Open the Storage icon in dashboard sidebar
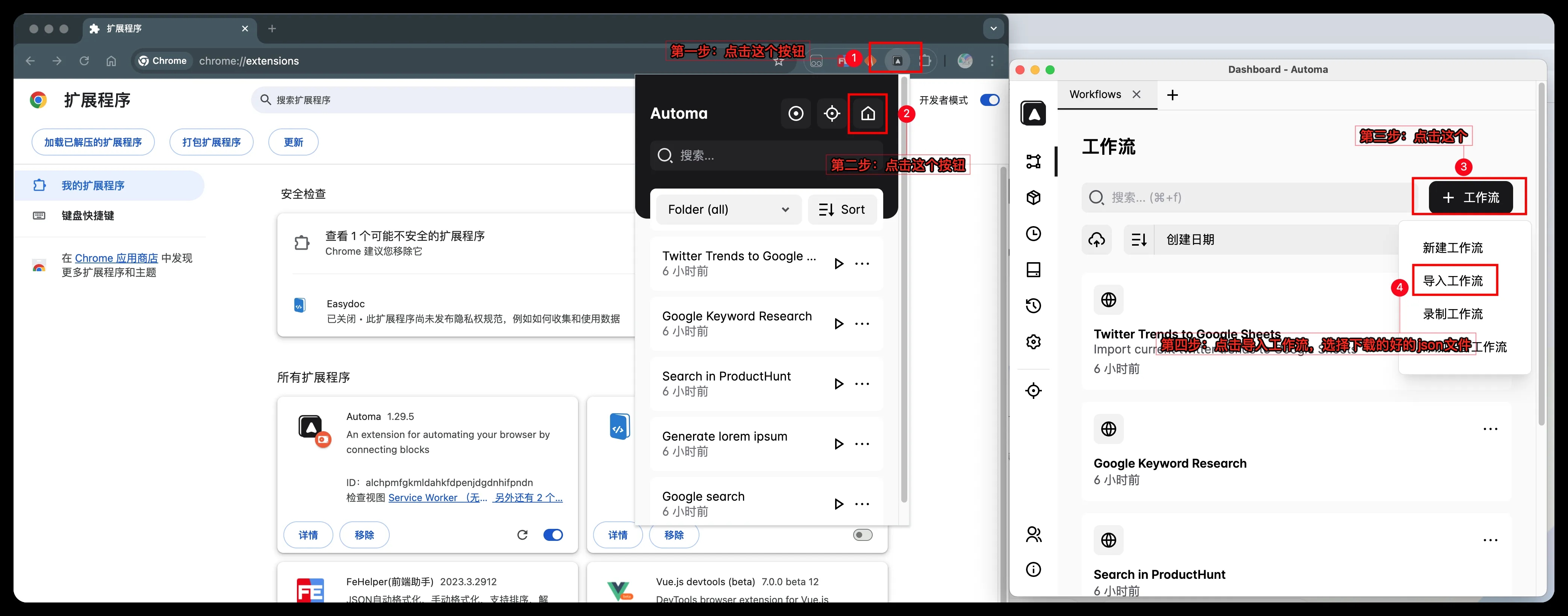 (1033, 269)
